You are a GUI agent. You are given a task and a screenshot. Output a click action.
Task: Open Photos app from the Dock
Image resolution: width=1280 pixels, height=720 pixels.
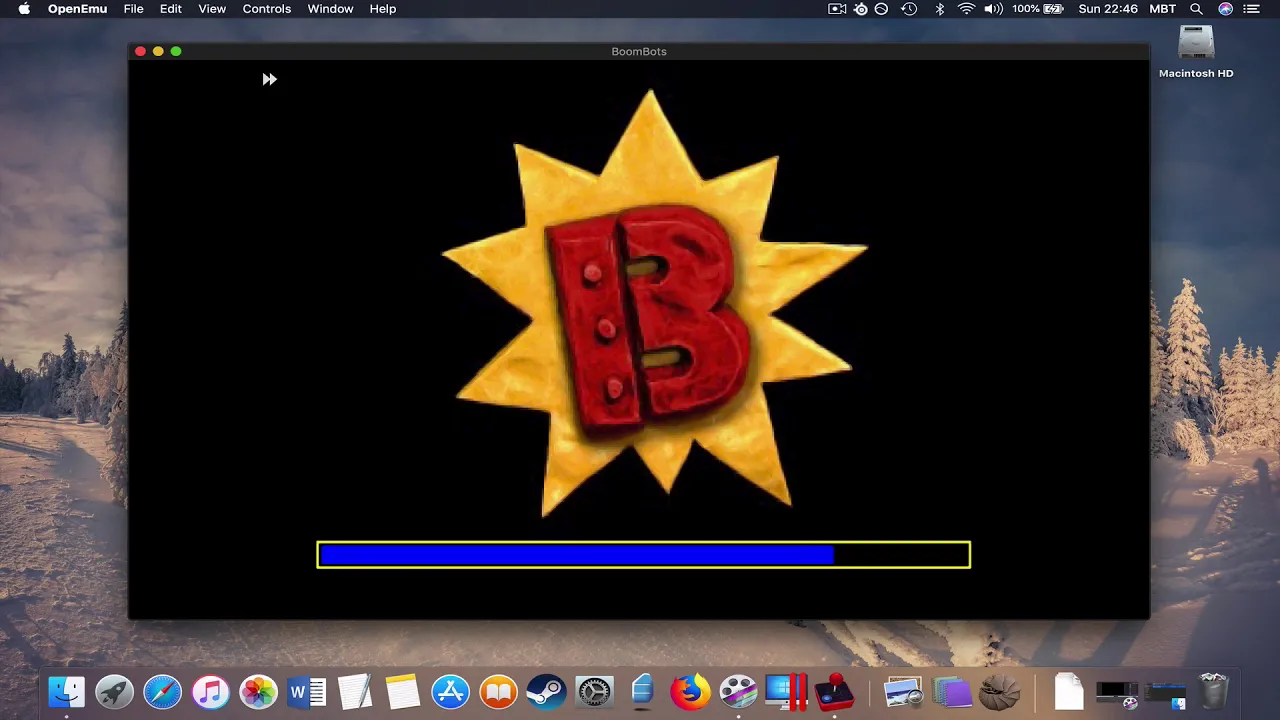[259, 691]
